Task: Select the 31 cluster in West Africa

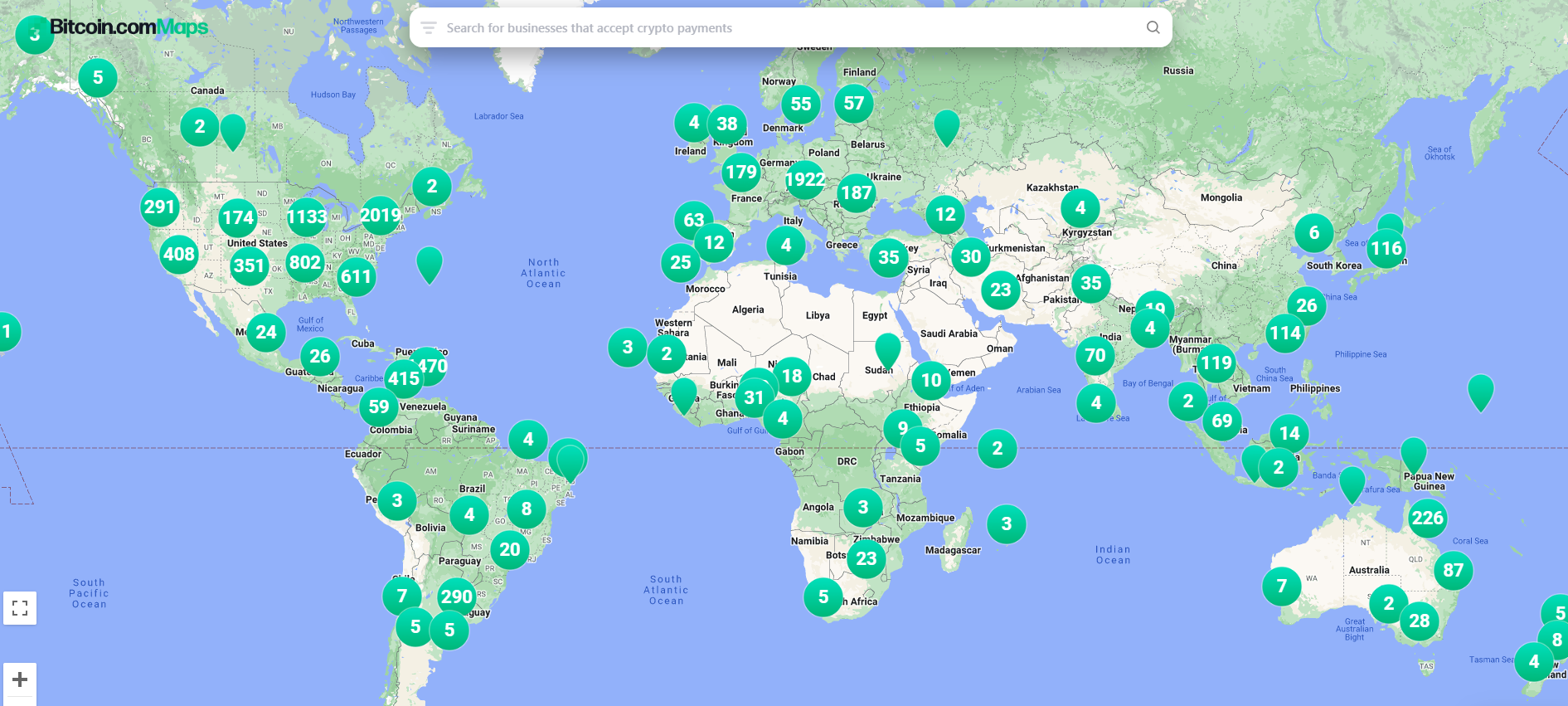Action: 754,398
